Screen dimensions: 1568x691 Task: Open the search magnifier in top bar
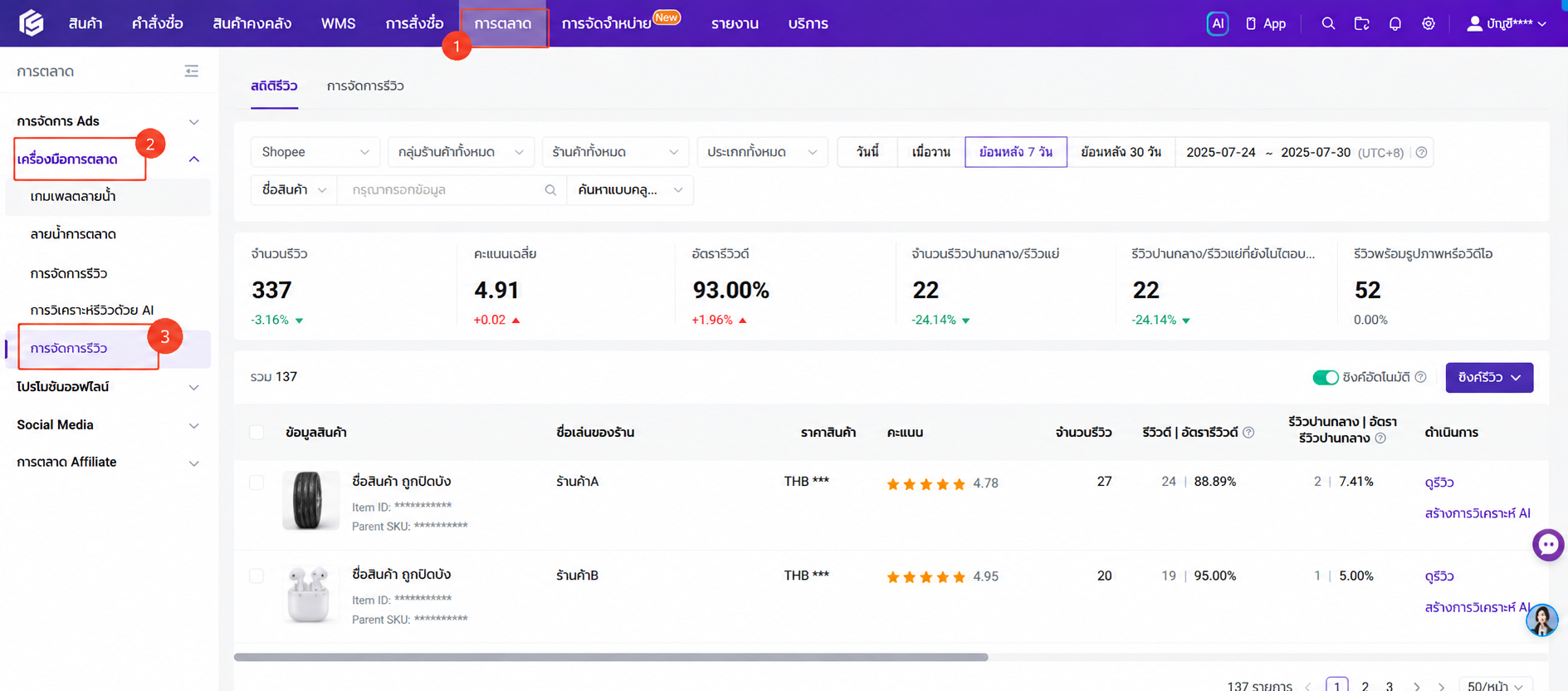click(x=1328, y=23)
